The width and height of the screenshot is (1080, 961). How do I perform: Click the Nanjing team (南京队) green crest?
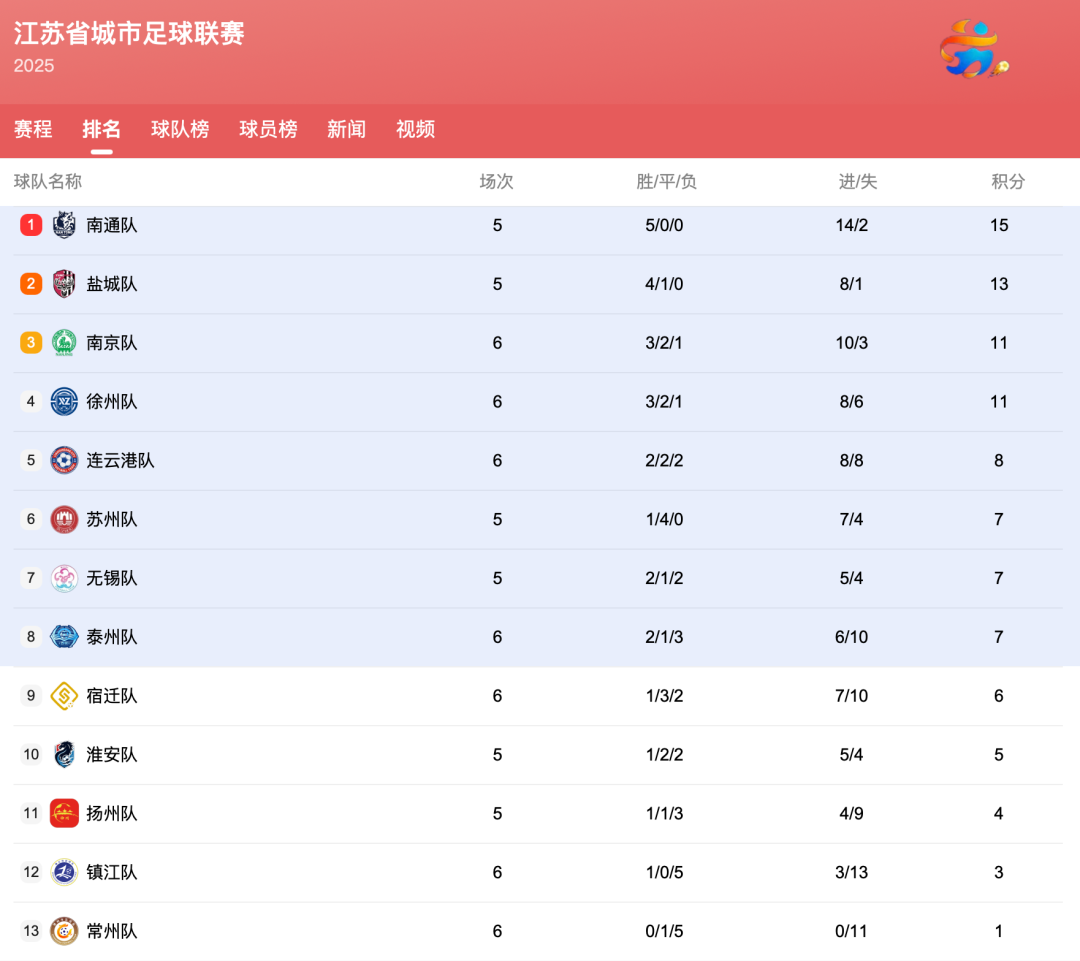point(64,343)
